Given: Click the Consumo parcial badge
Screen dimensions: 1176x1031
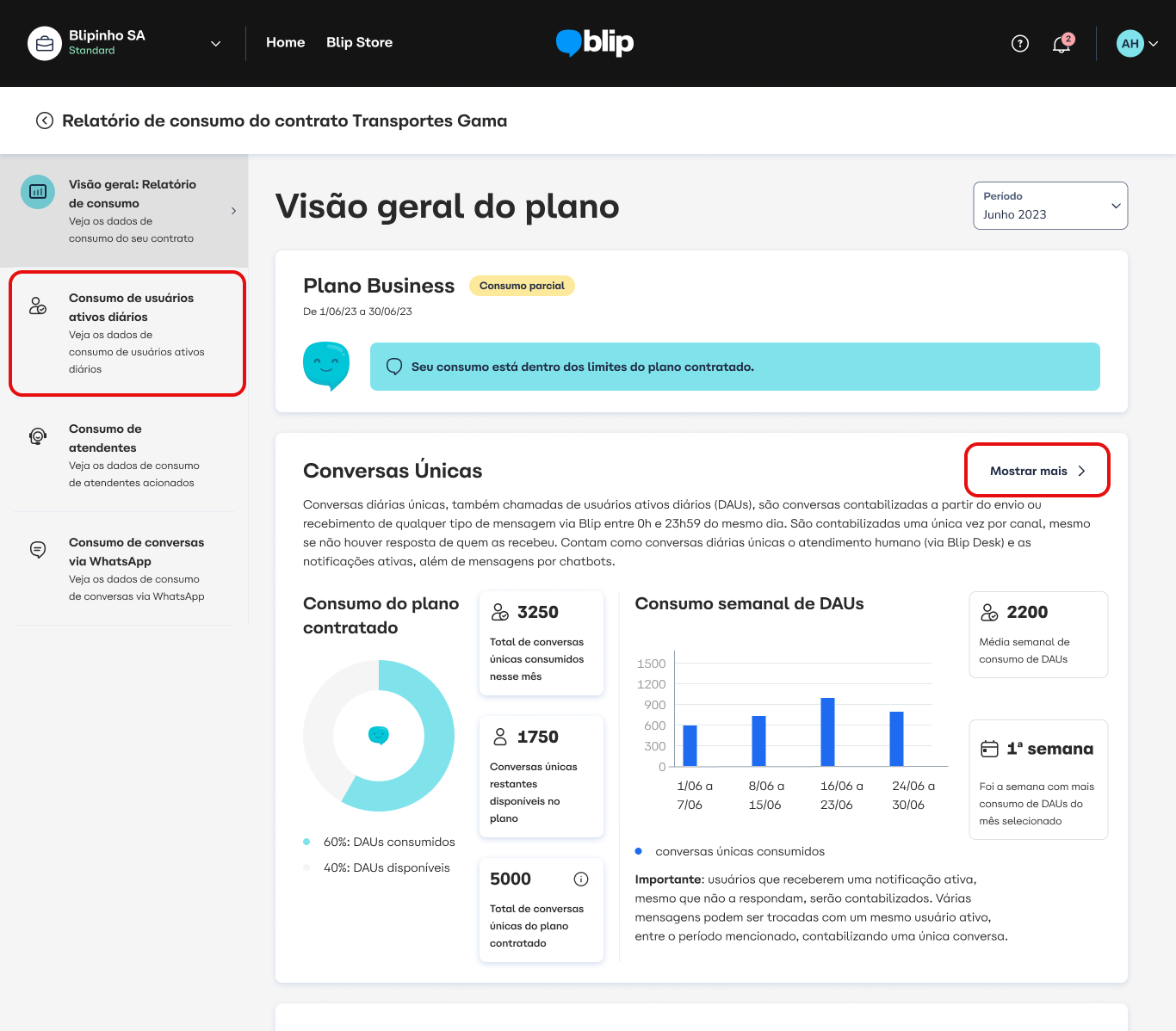Looking at the screenshot, I should pyautogui.click(x=522, y=286).
